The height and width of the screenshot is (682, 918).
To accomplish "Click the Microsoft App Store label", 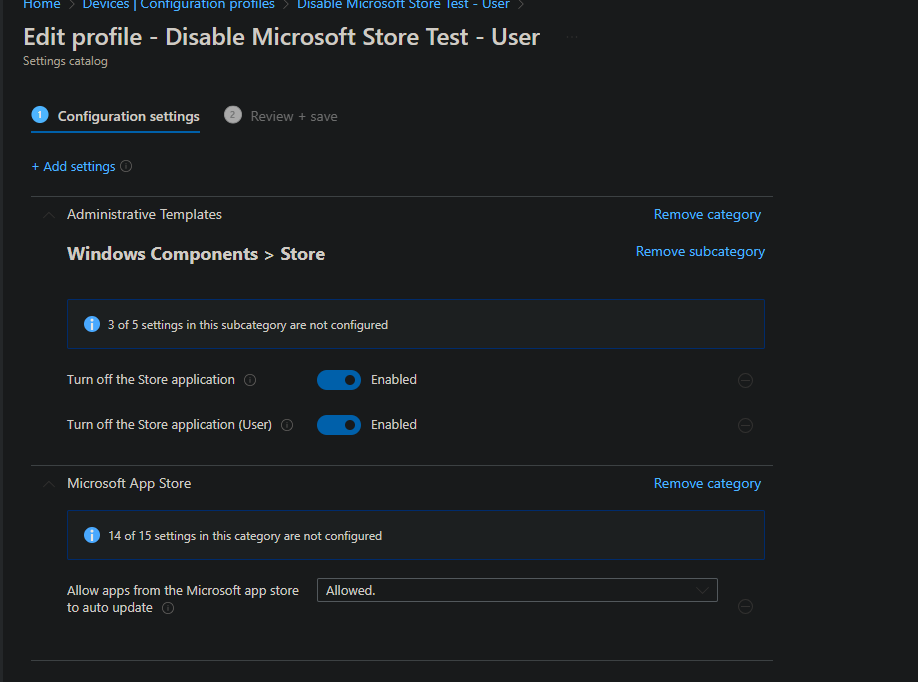I will pos(129,484).
